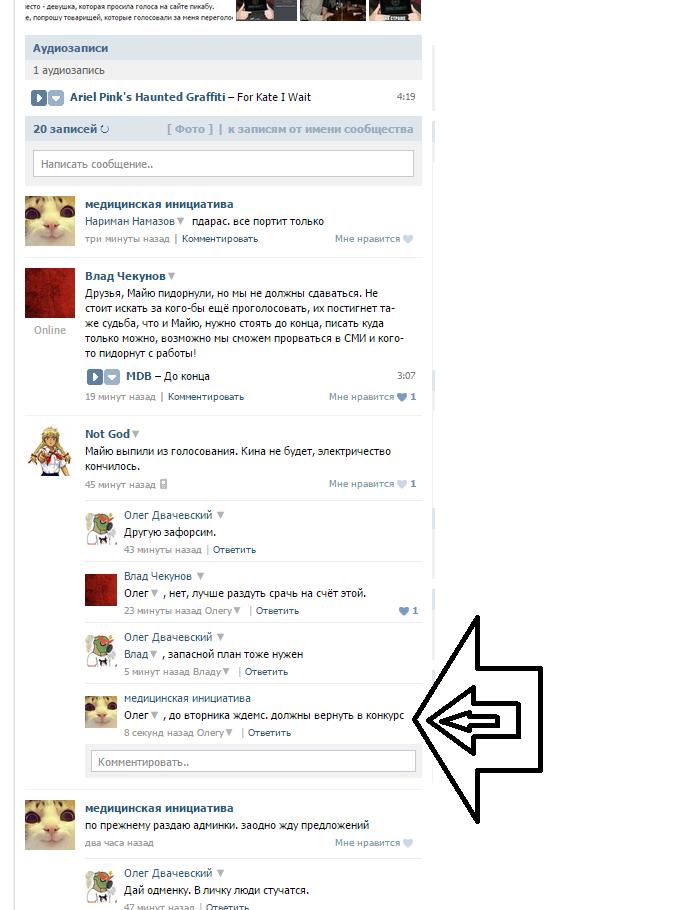
Task: Click Комментировать under Влад Чекунов's post
Action: point(206,397)
